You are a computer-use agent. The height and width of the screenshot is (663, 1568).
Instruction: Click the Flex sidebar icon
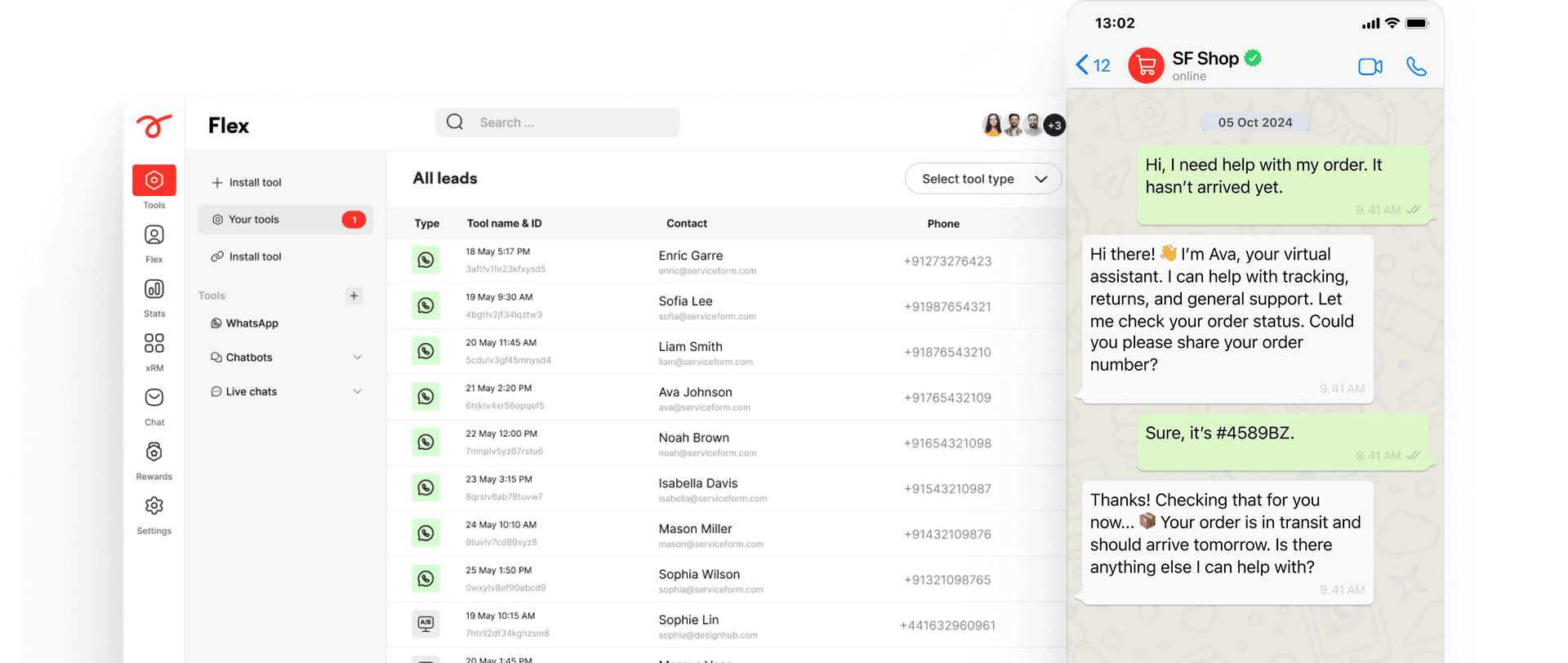[154, 236]
